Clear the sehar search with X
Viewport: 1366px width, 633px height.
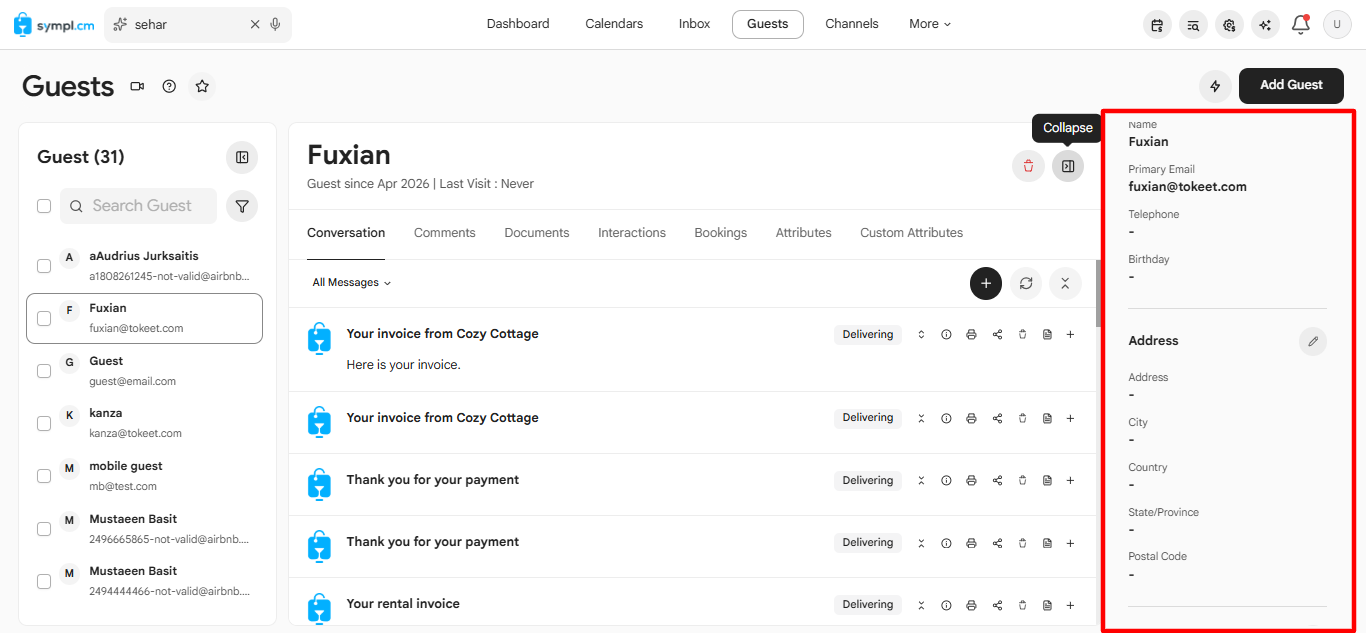[255, 24]
